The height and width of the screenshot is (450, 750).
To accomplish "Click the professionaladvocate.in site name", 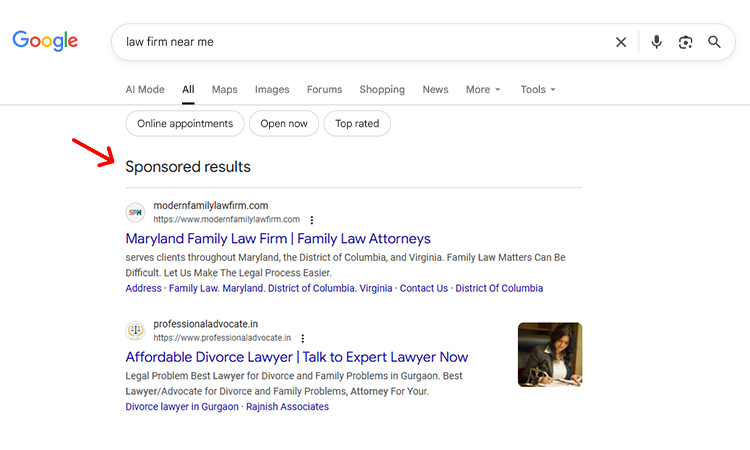I will pos(206,324).
